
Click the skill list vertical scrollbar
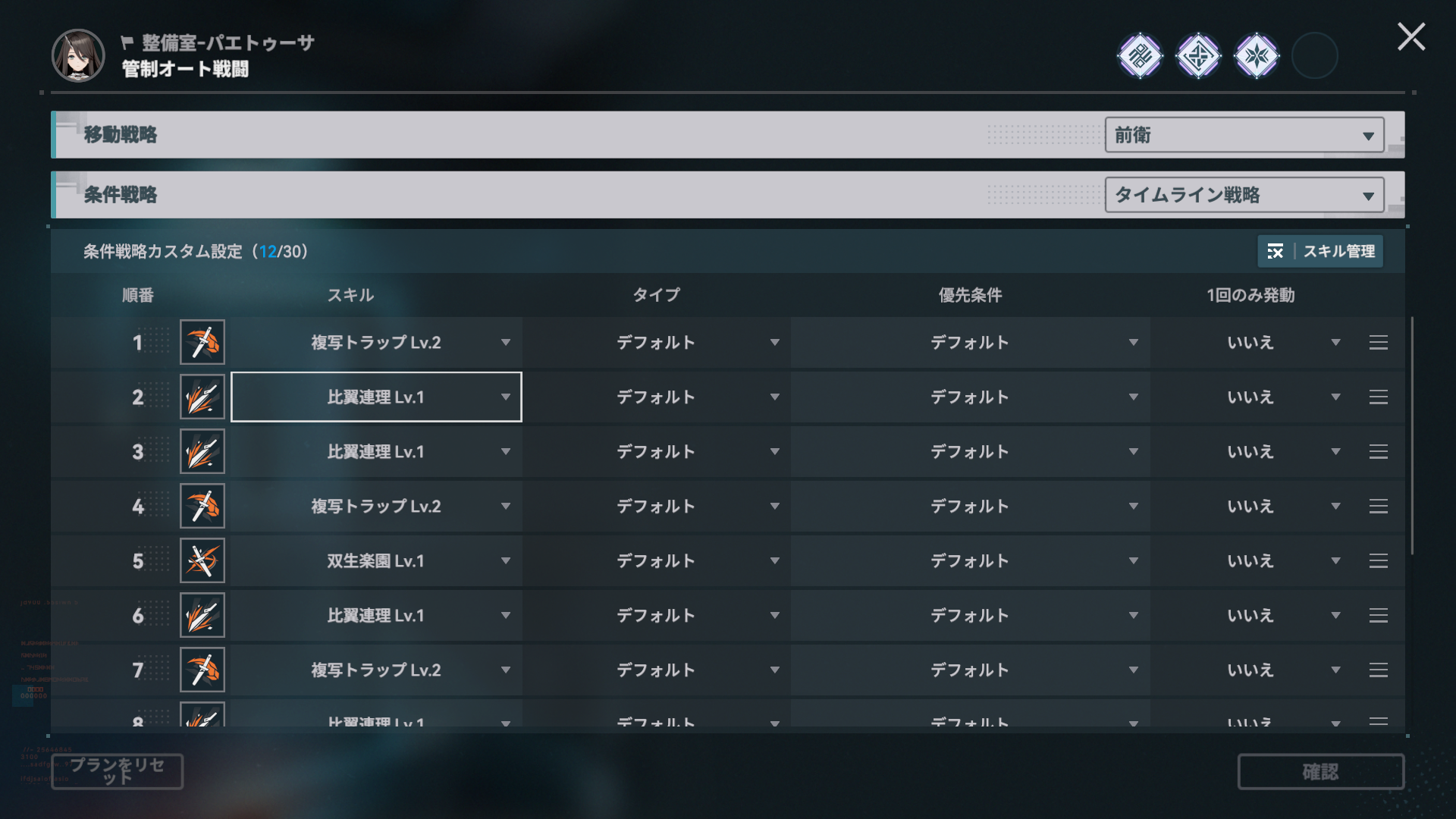point(1412,436)
